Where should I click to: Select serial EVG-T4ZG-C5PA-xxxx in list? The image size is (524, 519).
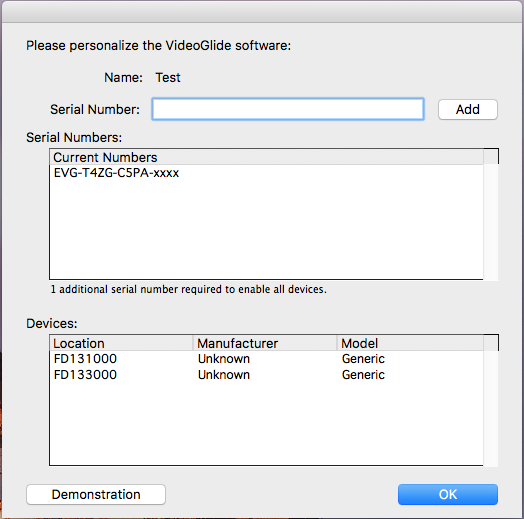point(266,173)
